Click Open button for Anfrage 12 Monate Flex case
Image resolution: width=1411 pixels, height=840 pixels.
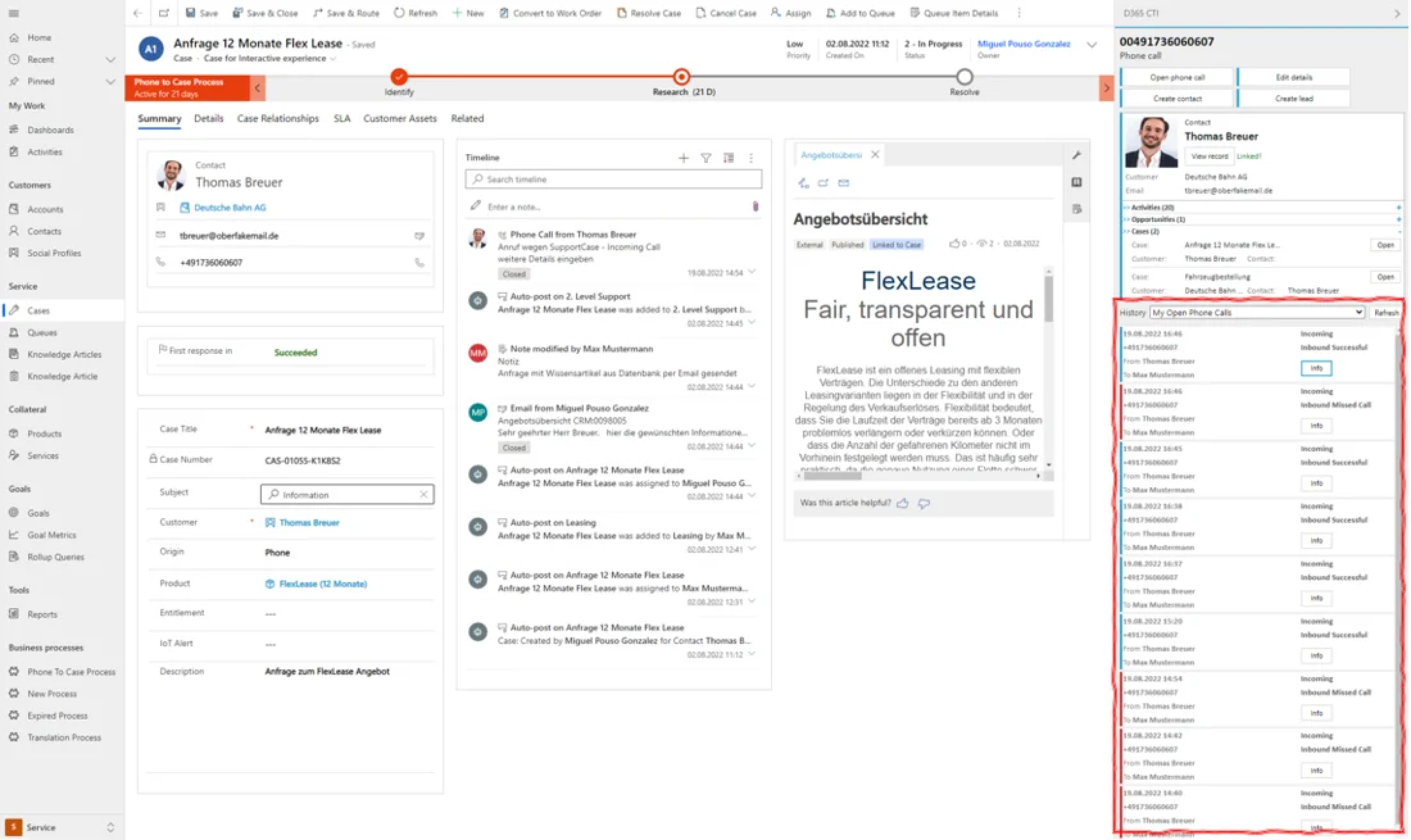coord(1384,244)
